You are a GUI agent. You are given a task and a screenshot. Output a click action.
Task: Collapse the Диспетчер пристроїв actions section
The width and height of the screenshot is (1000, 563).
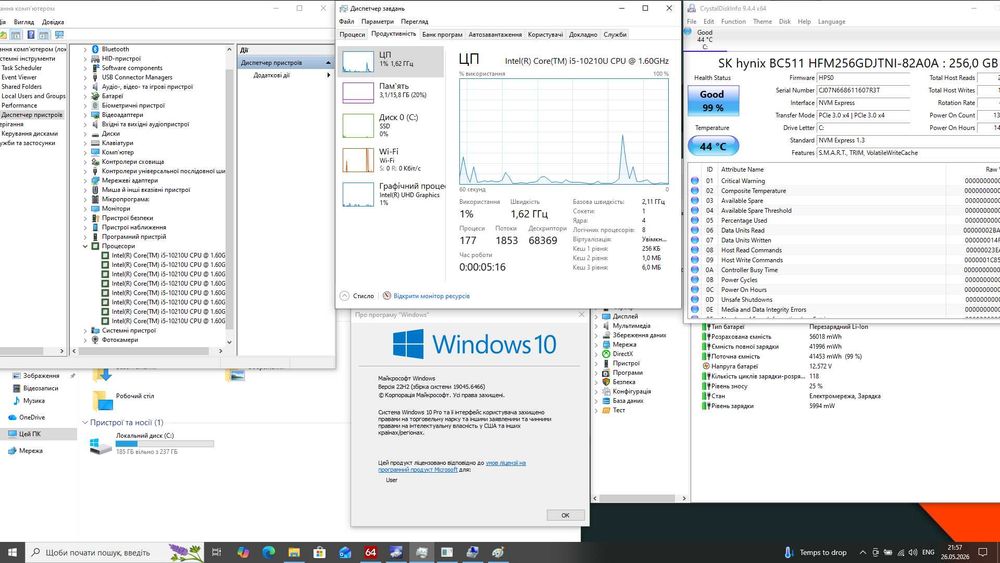click(x=328, y=62)
